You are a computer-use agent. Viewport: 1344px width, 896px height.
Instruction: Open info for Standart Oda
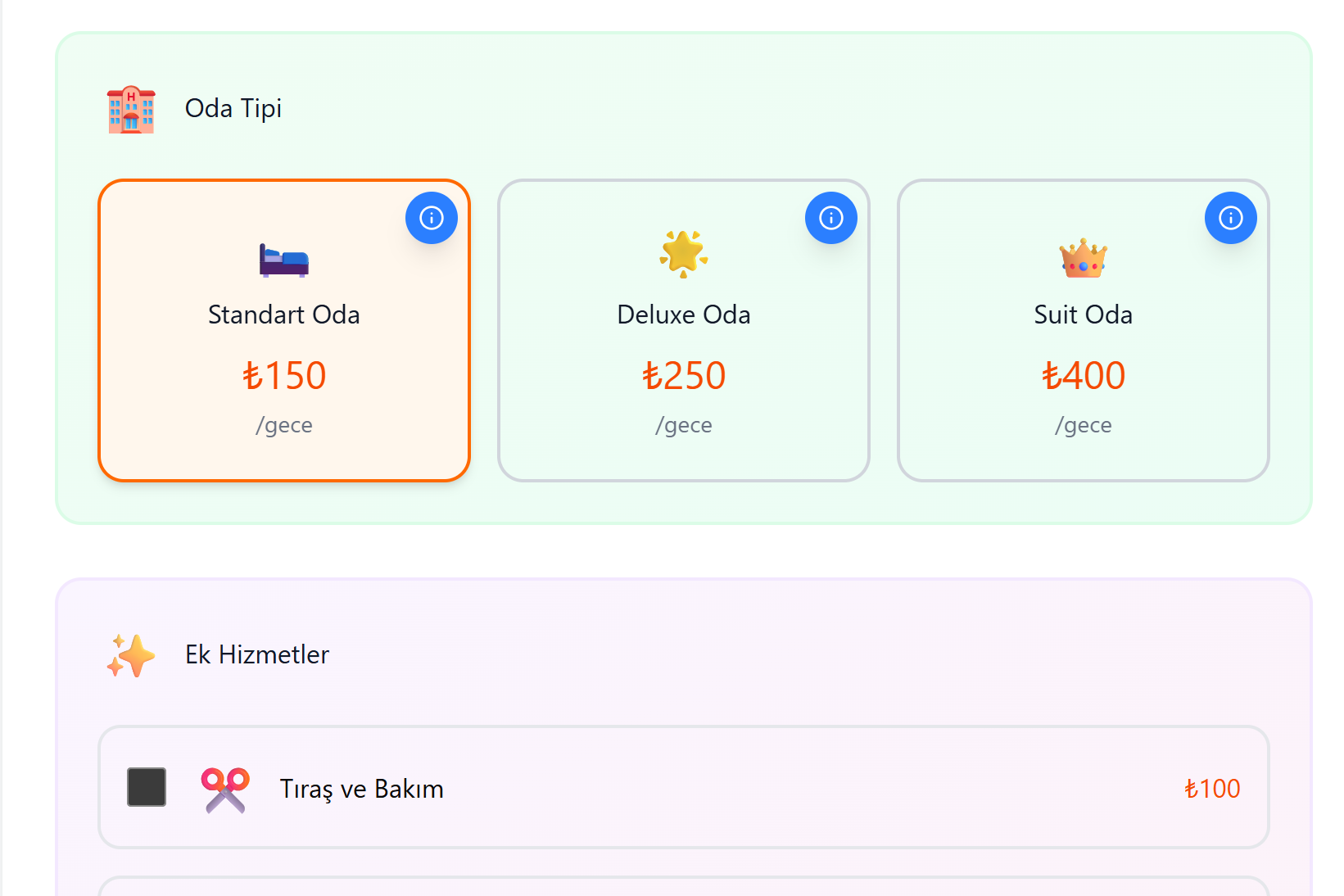(432, 218)
